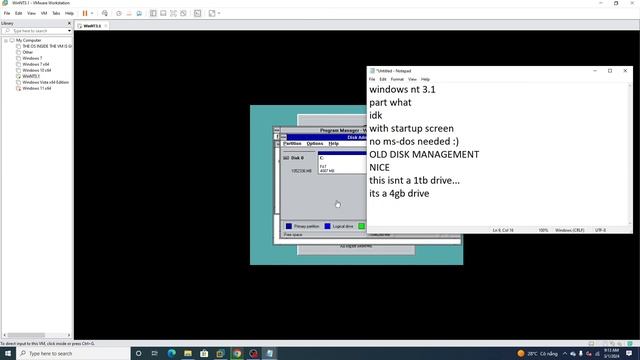The height and width of the screenshot is (360, 640).
Task: Select the Windows 7 x64 VM
Action: click(x=36, y=64)
